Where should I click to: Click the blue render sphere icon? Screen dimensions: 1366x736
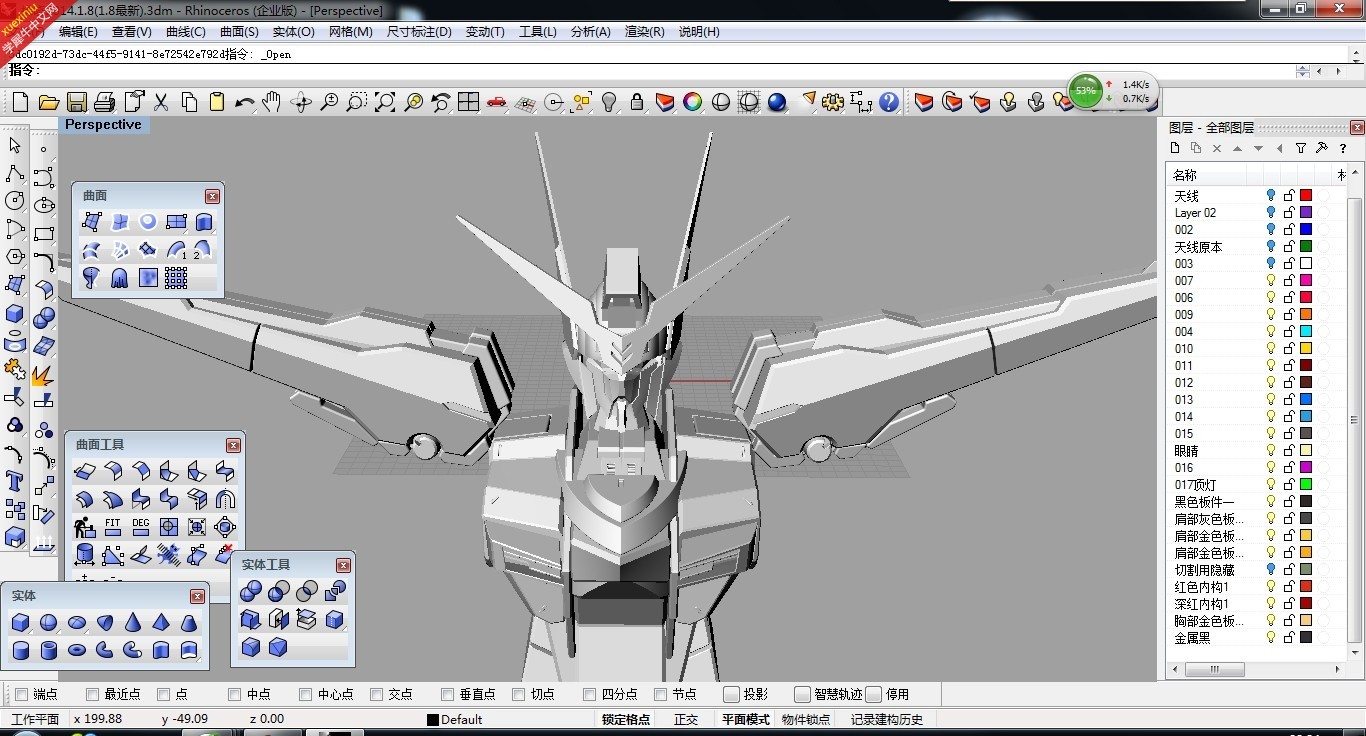coord(777,102)
